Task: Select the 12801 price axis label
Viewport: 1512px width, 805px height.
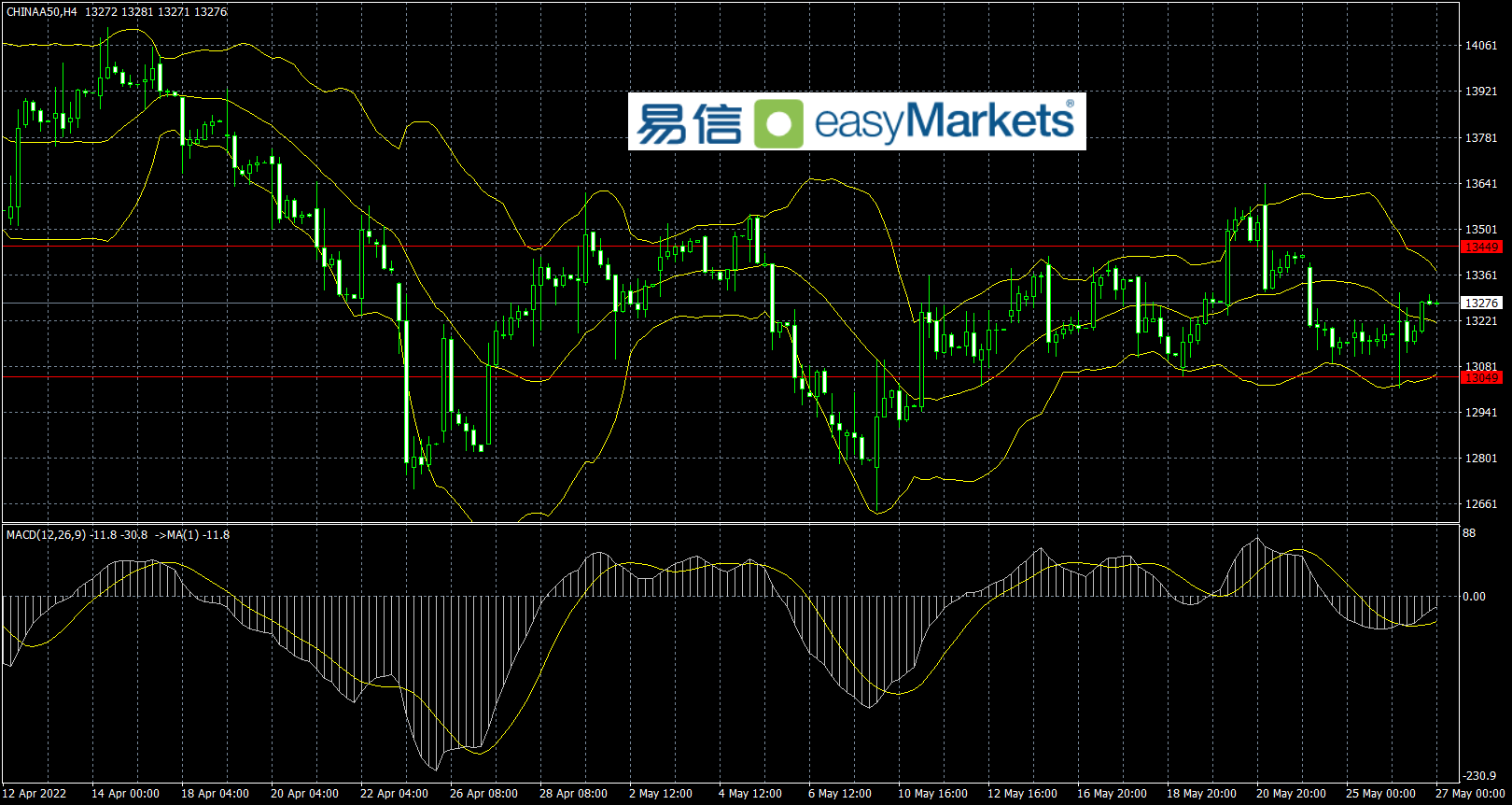Action: tap(1481, 459)
